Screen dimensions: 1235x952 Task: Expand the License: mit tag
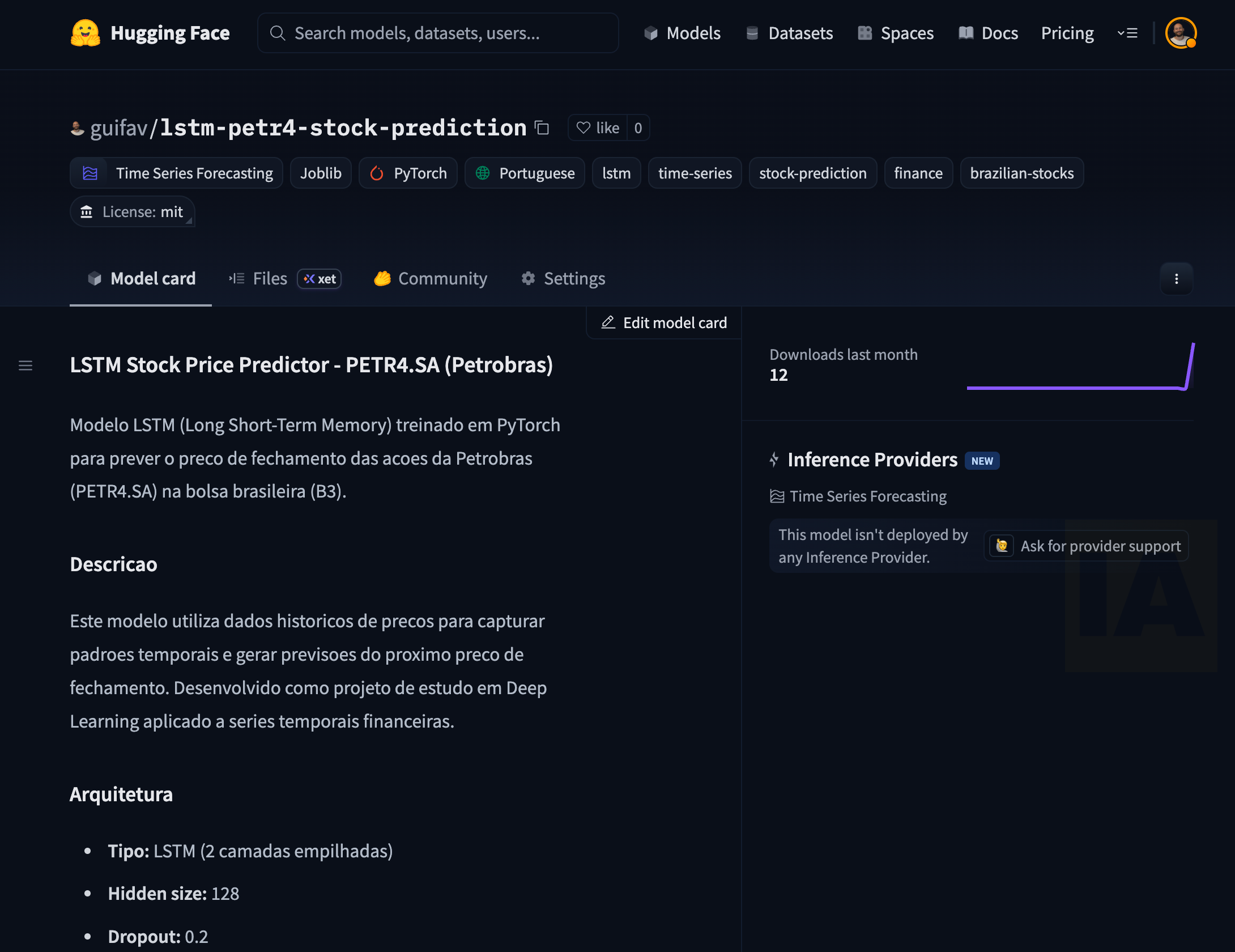pos(133,212)
